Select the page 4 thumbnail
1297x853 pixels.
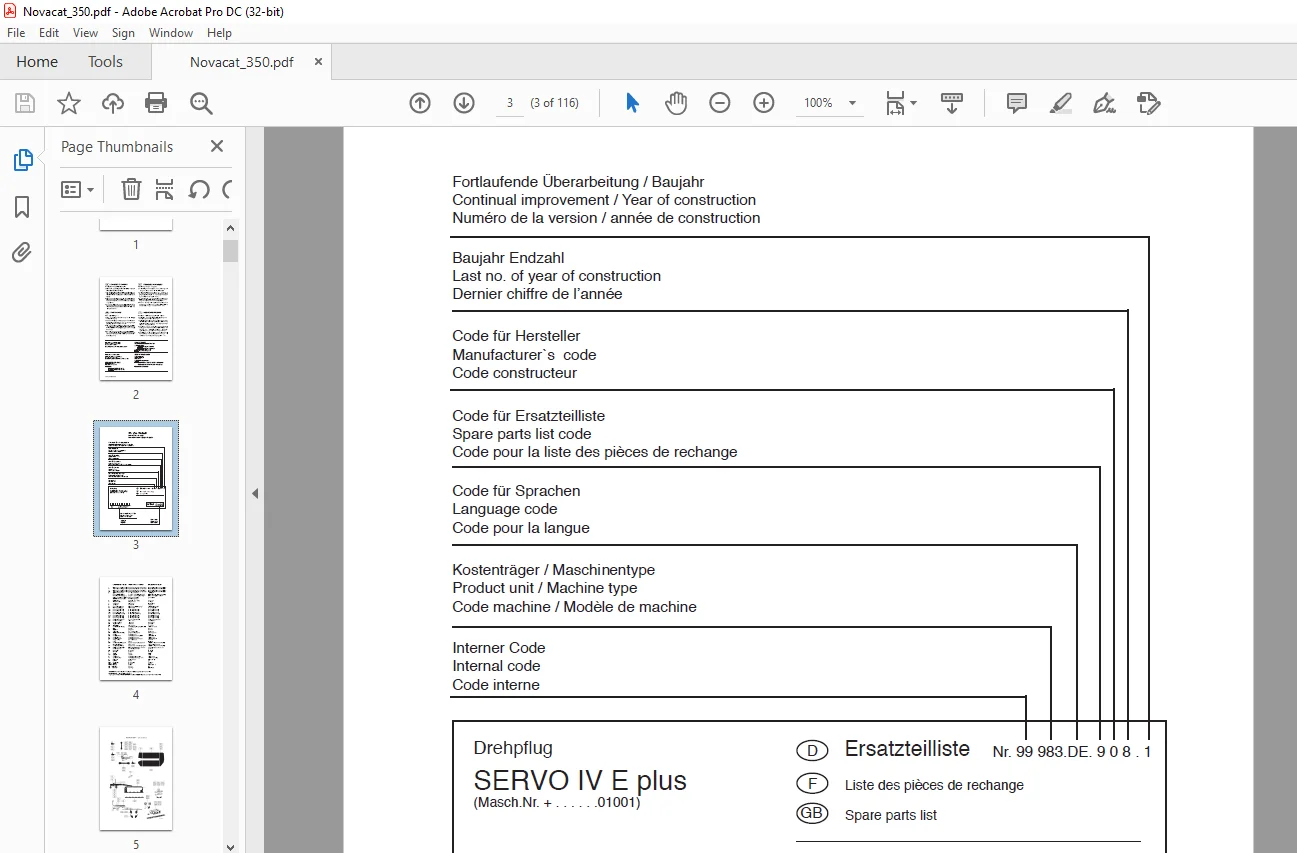pos(136,628)
